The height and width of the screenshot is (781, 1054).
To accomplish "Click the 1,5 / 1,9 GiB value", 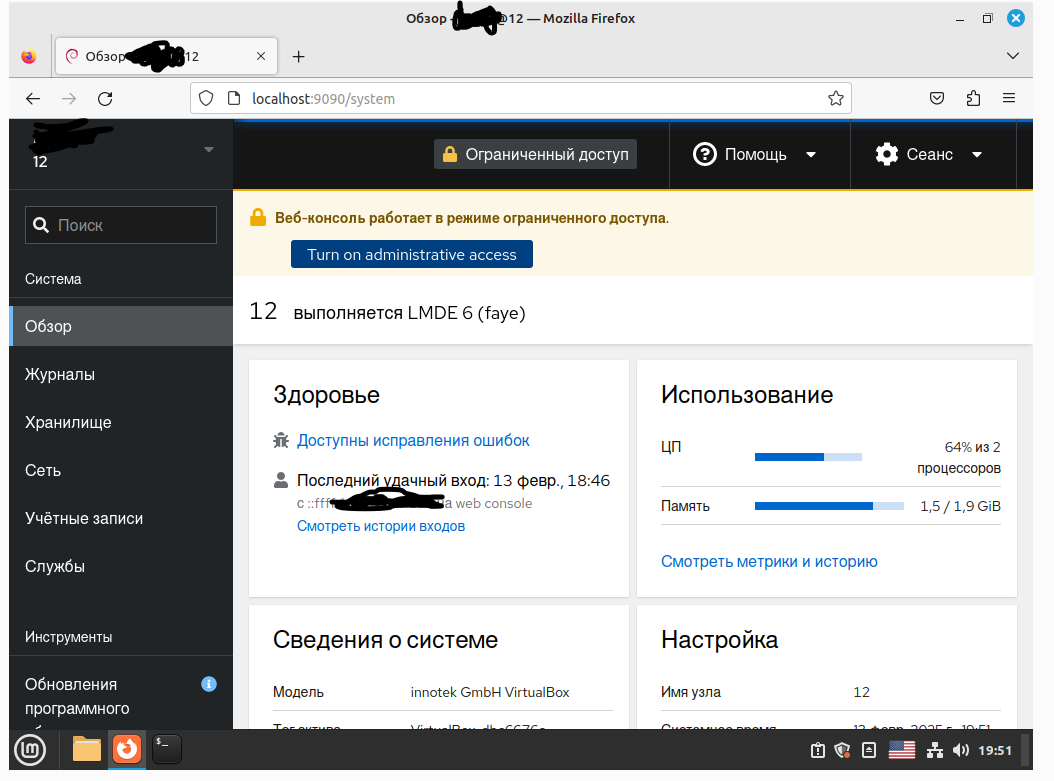I will [x=960, y=506].
